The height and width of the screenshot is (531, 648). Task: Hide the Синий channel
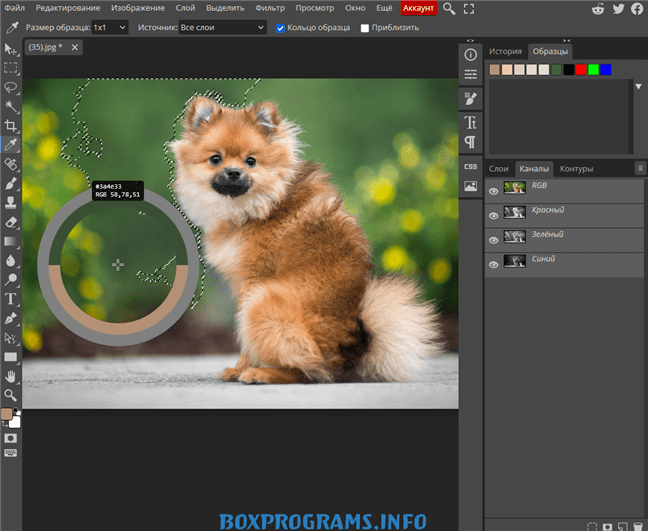[493, 264]
